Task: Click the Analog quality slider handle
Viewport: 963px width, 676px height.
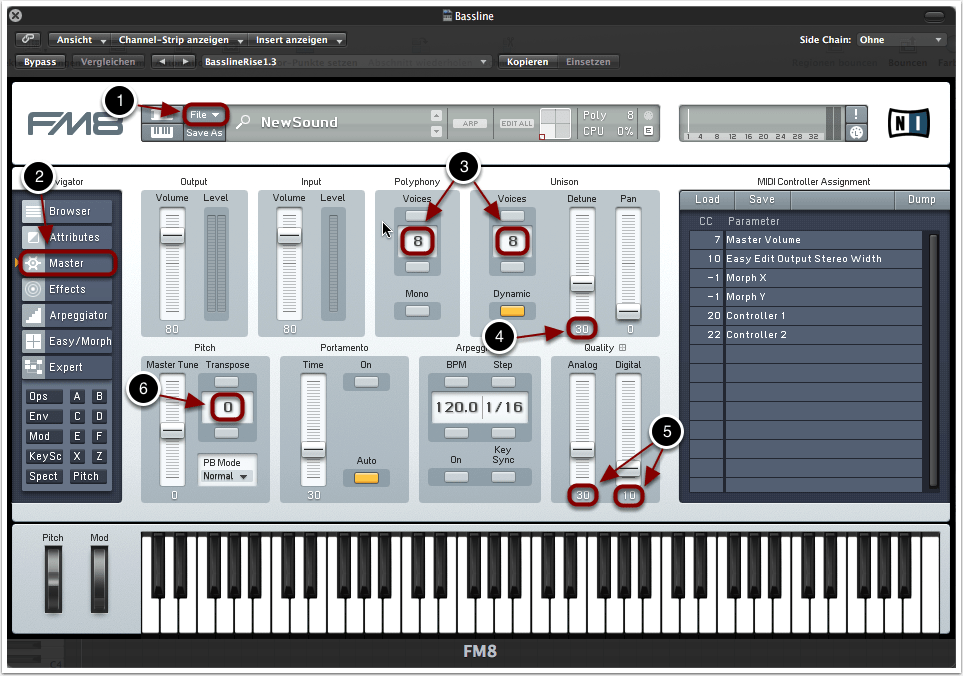Action: click(x=582, y=451)
